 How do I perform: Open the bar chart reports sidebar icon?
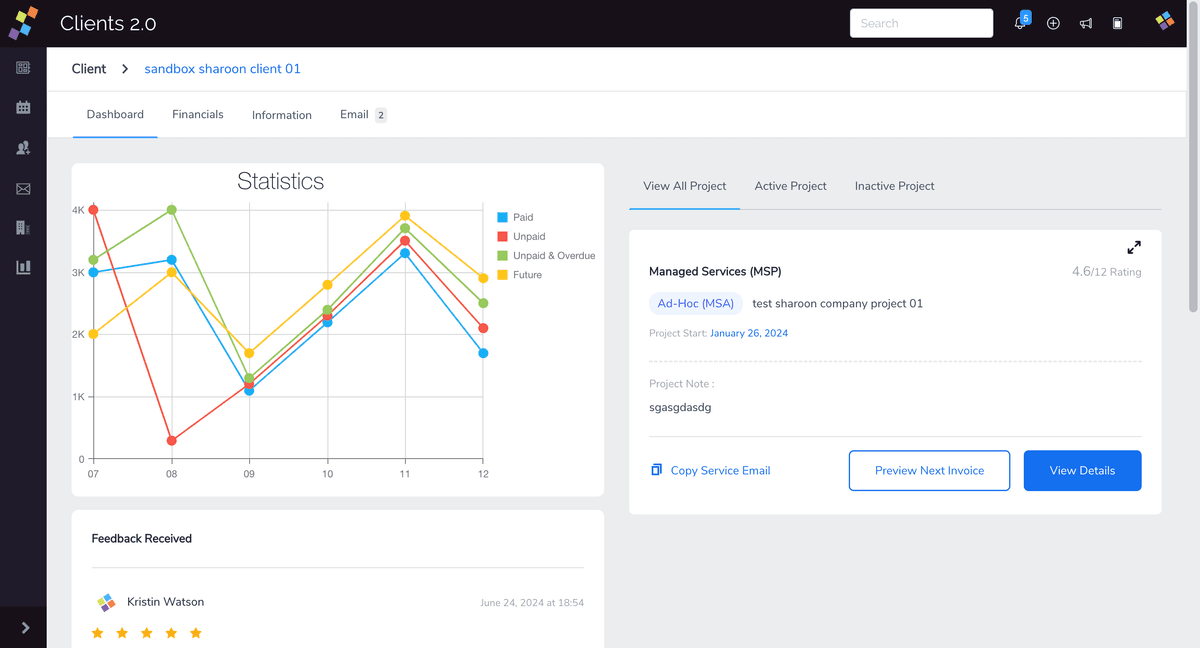click(x=23, y=267)
